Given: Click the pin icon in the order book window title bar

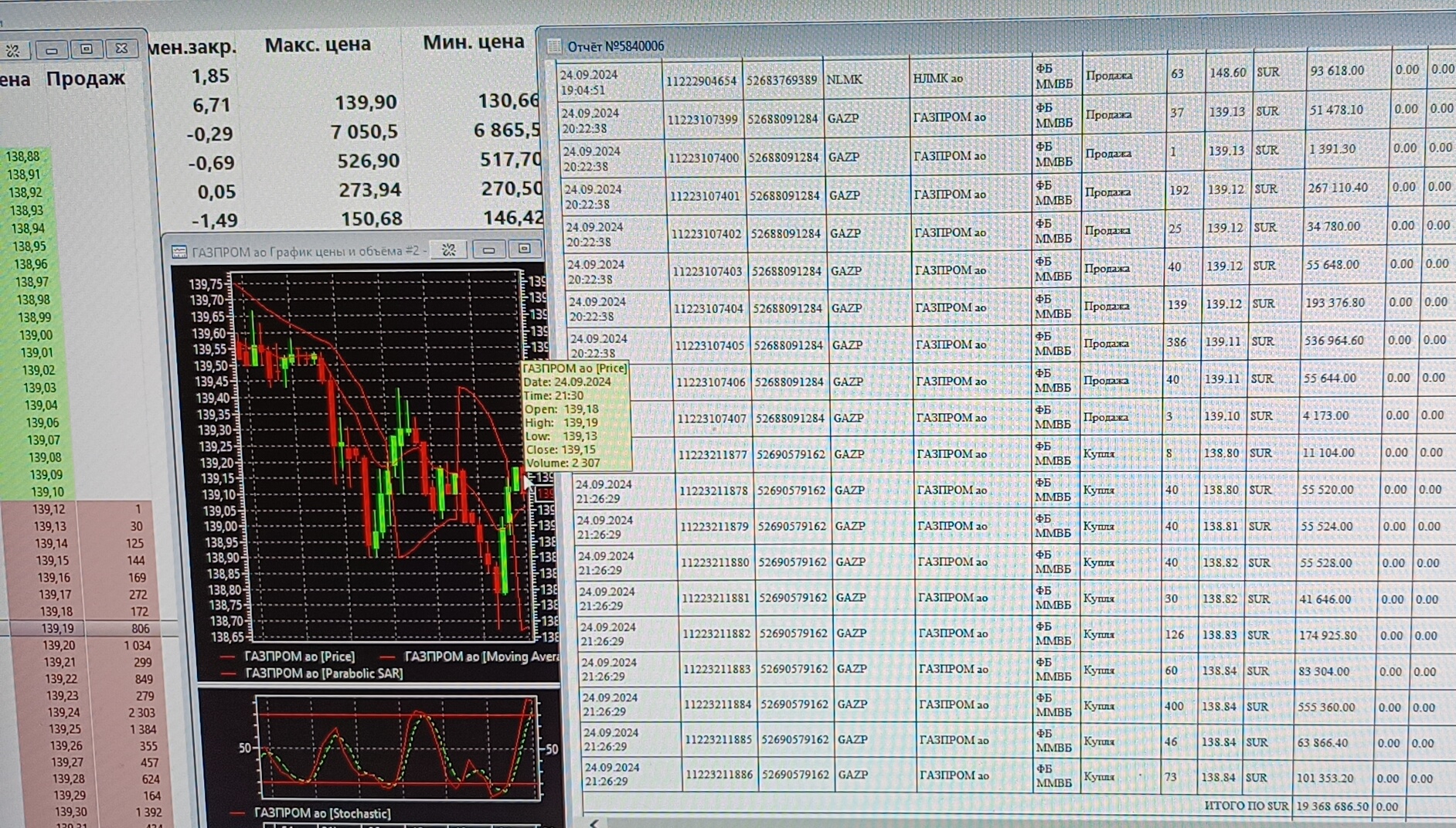Looking at the screenshot, I should pos(13,51).
